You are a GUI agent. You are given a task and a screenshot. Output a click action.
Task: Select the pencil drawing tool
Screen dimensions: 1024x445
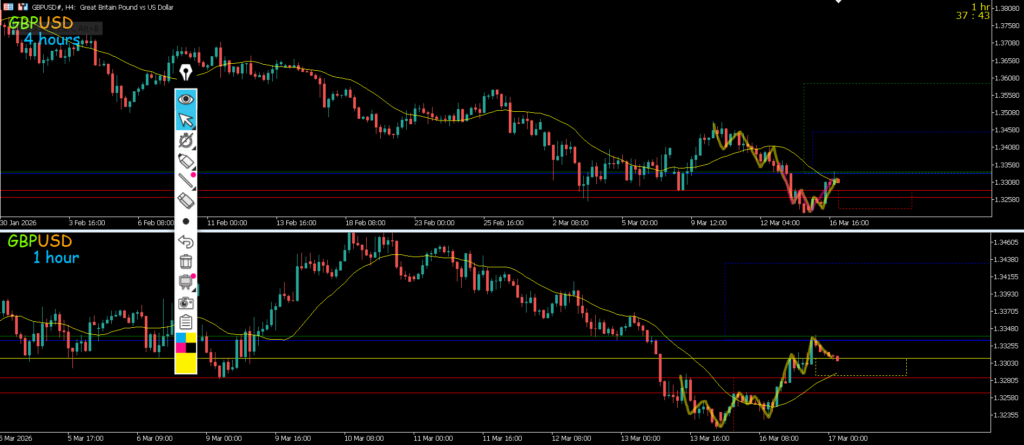(x=186, y=161)
